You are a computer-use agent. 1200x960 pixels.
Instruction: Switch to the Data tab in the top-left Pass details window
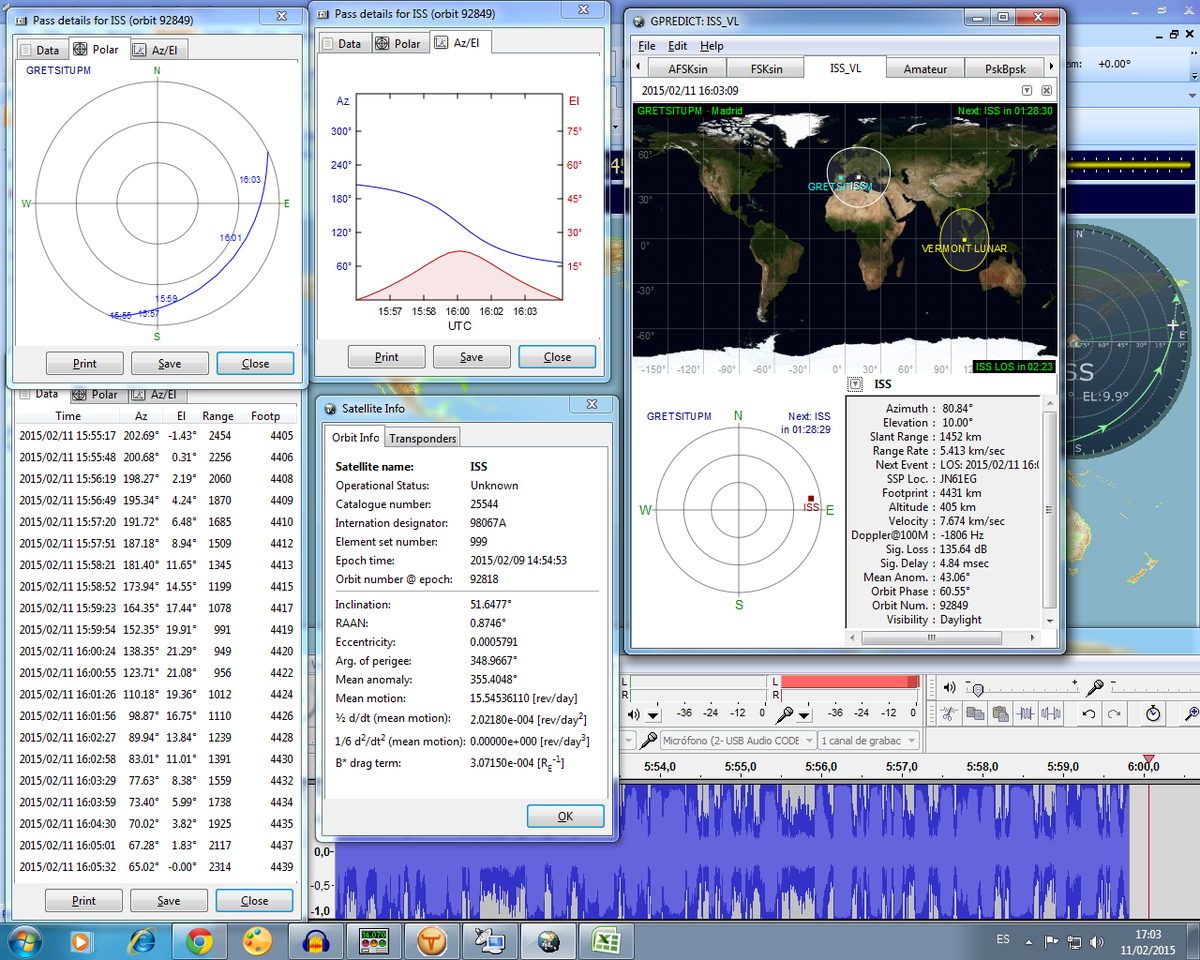40,49
